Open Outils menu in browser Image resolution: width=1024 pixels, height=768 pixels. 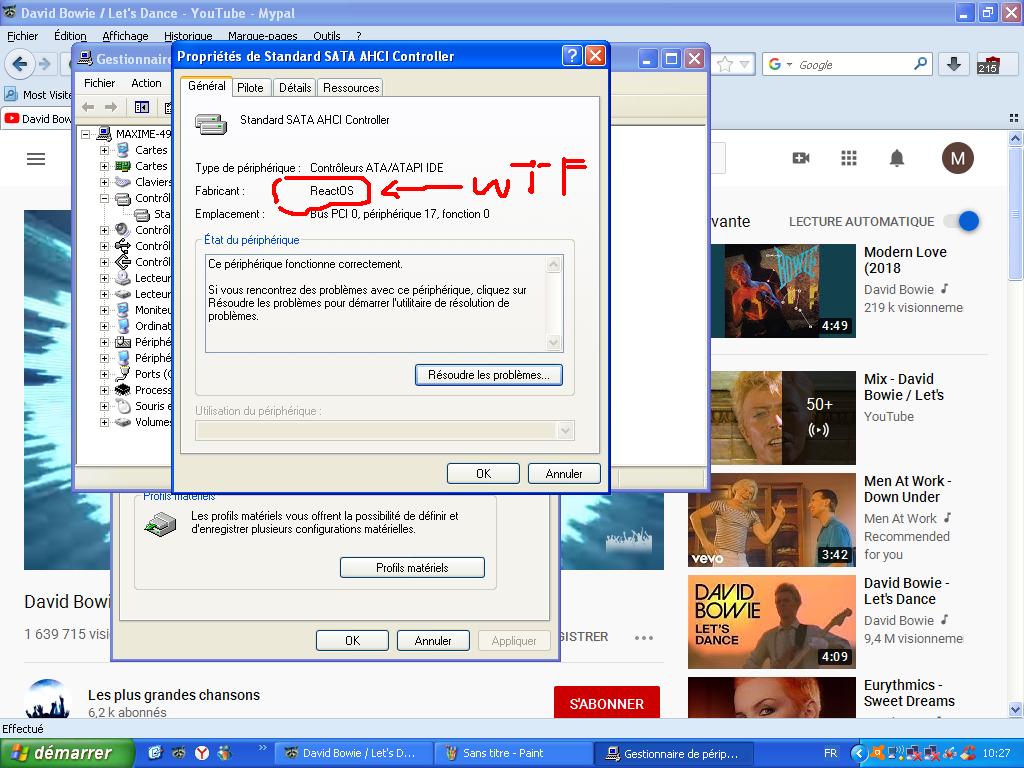tap(327, 36)
